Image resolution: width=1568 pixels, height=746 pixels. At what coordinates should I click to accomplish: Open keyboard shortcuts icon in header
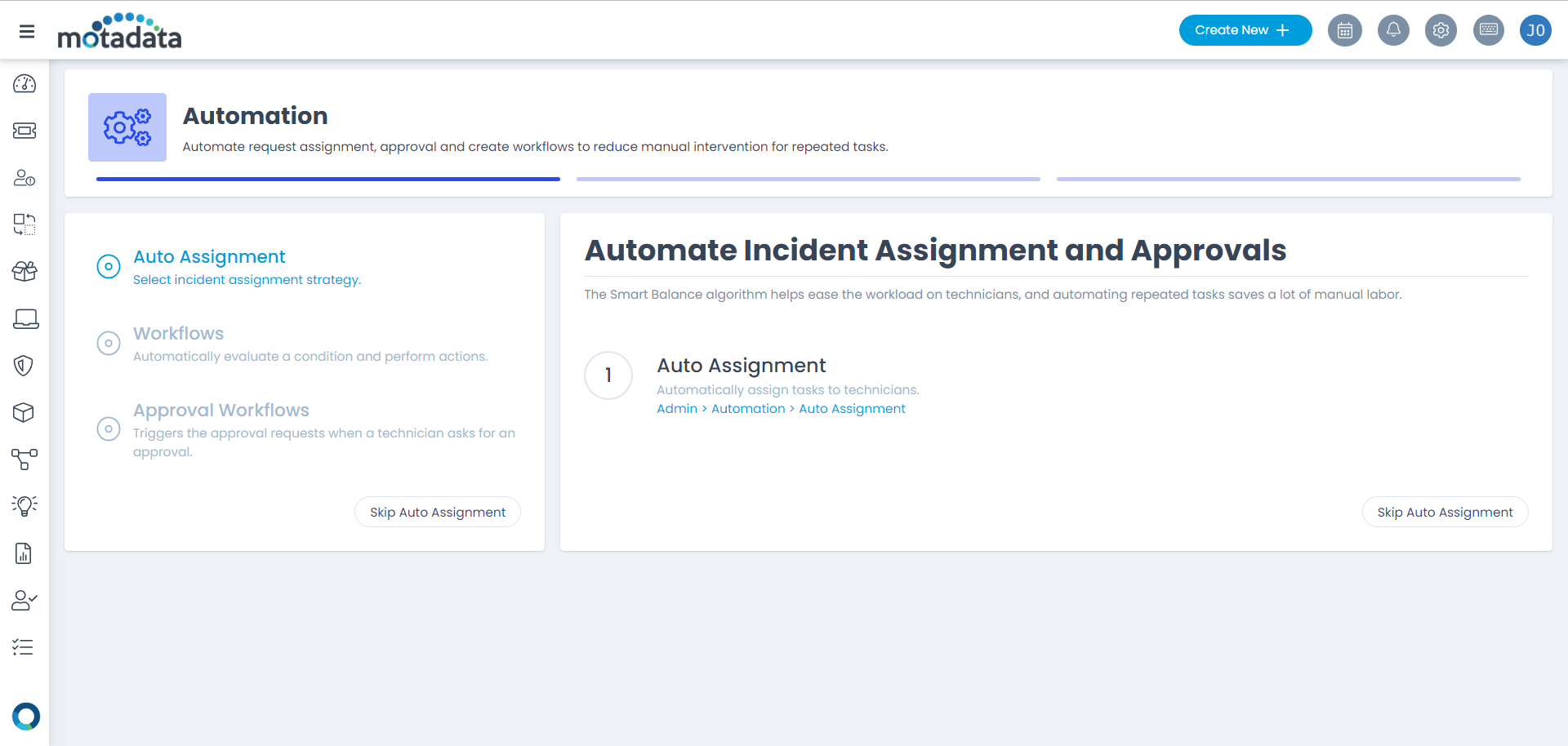(x=1488, y=30)
